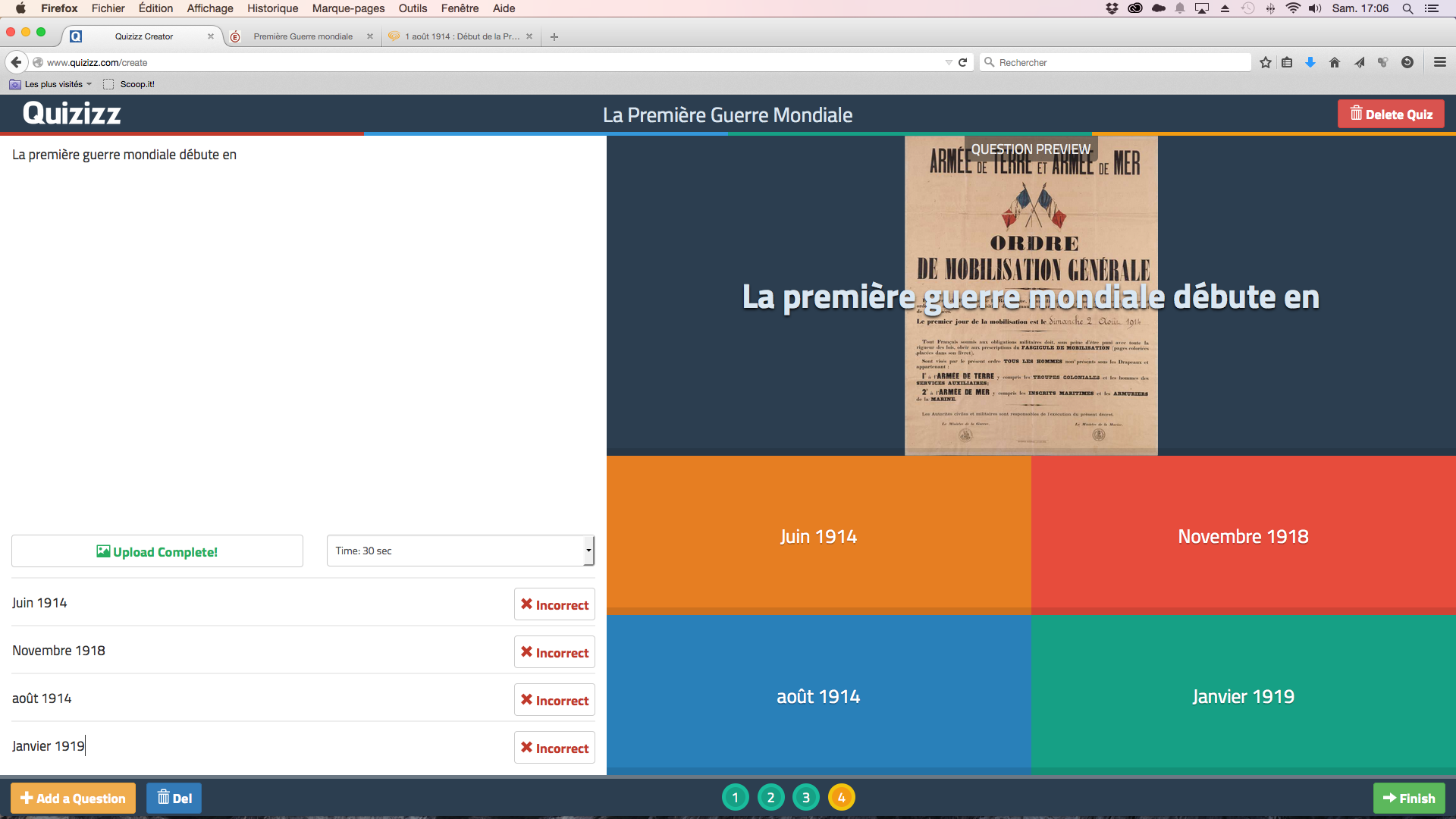1456x819 pixels.
Task: Open the Scoop.it! bookmark
Action: (129, 84)
